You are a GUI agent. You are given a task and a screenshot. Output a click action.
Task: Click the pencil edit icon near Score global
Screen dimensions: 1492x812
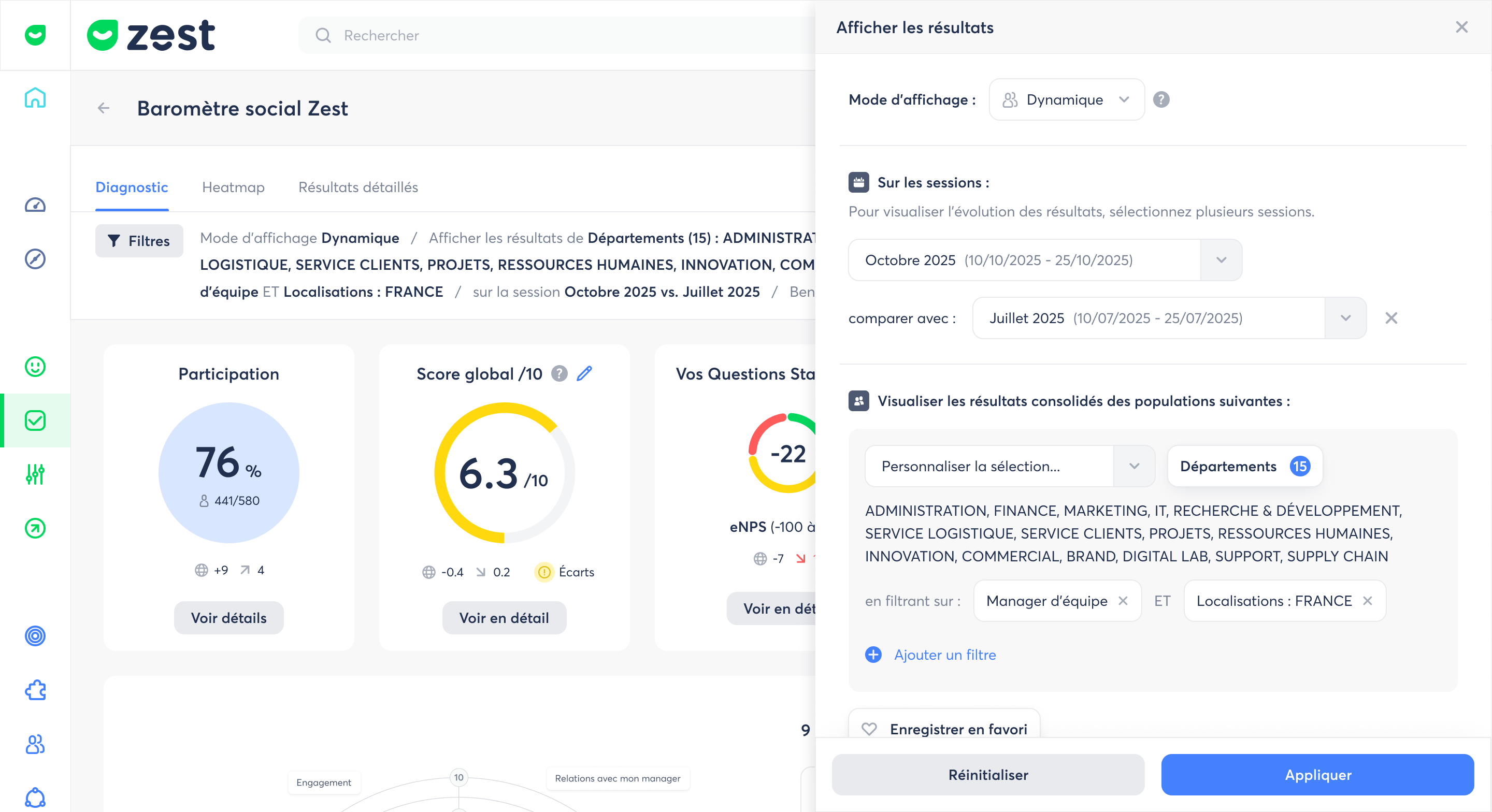click(x=584, y=373)
